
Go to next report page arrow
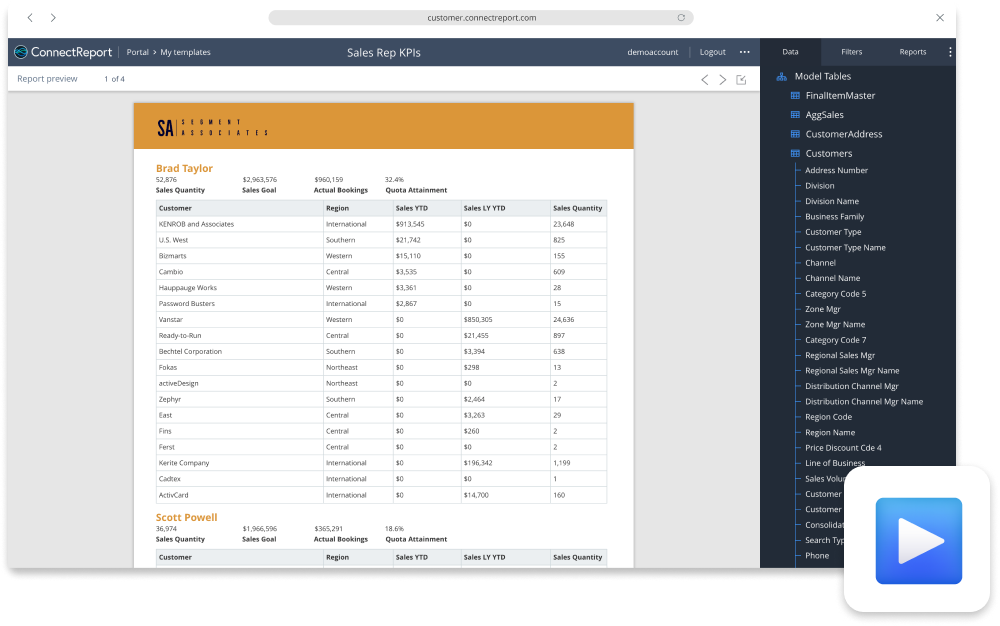[x=723, y=80]
